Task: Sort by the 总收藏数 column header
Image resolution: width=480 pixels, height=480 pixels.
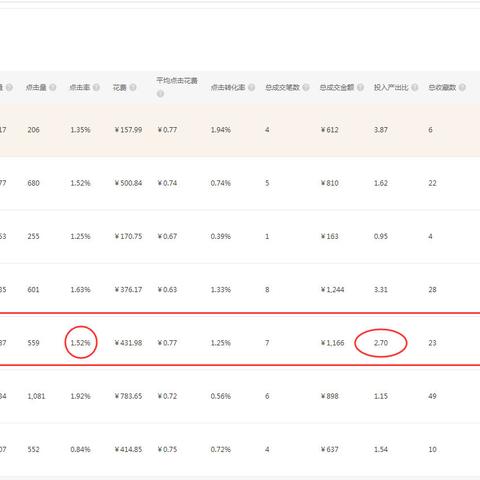Action: [442, 87]
